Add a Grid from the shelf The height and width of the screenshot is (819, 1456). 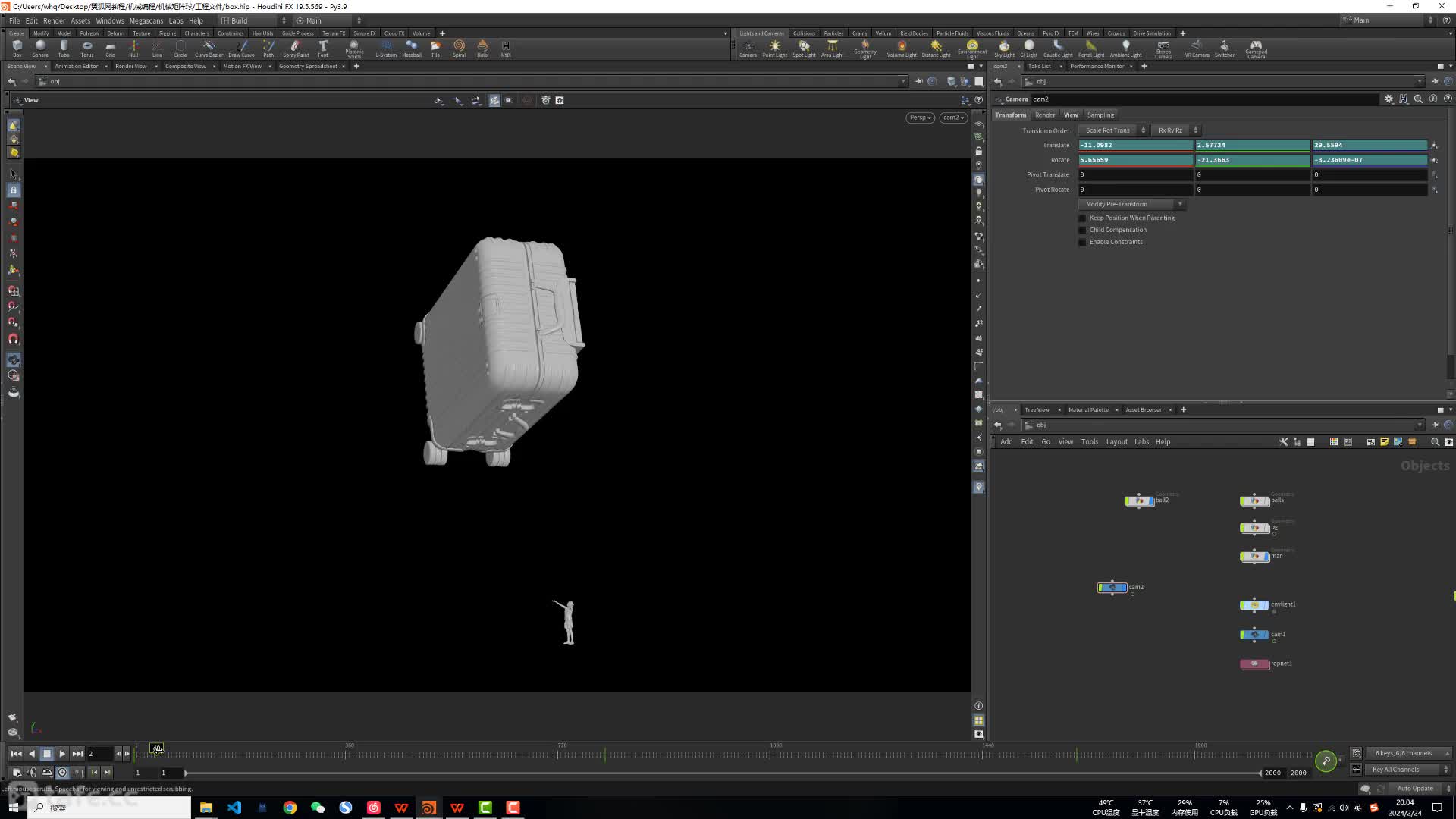point(110,49)
